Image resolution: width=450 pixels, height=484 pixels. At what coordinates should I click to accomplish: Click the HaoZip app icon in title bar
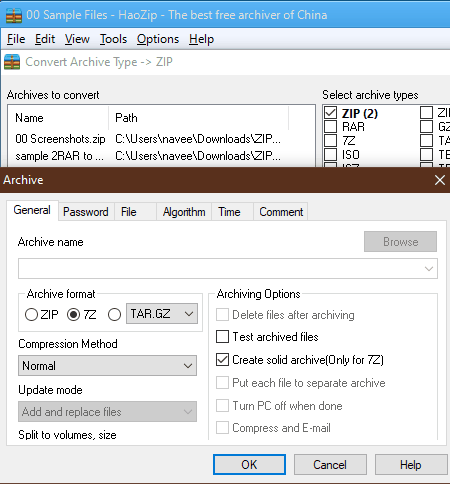(x=14, y=15)
